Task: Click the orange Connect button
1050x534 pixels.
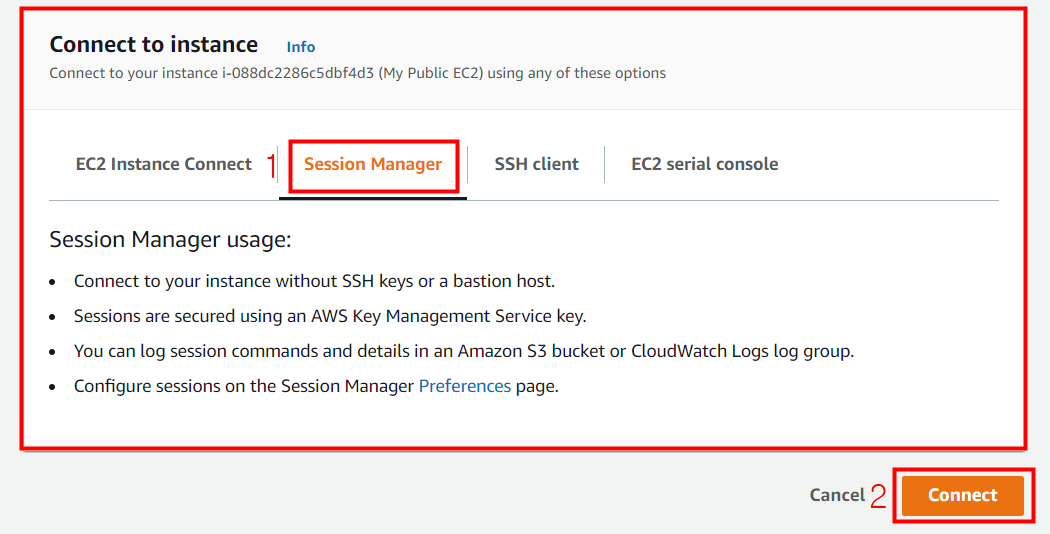Action: [x=962, y=495]
